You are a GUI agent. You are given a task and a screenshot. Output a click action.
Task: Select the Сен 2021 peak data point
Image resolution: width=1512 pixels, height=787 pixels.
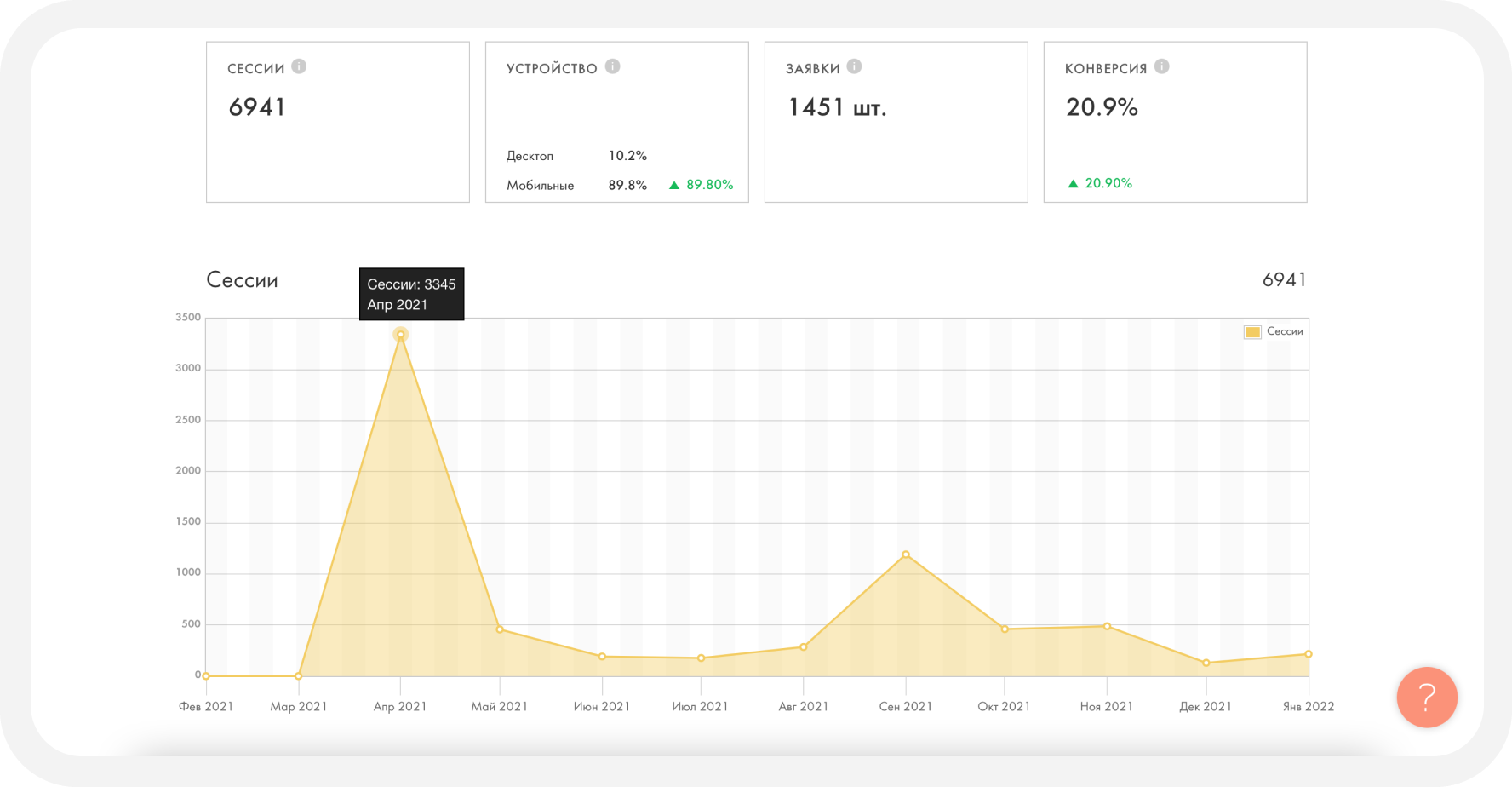click(906, 554)
